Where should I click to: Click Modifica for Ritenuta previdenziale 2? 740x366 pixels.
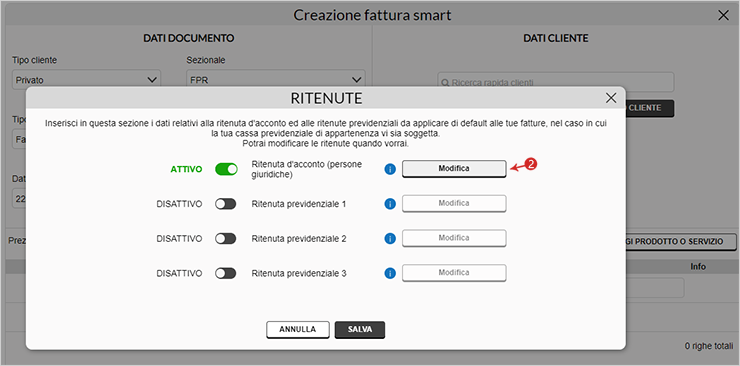(x=454, y=238)
